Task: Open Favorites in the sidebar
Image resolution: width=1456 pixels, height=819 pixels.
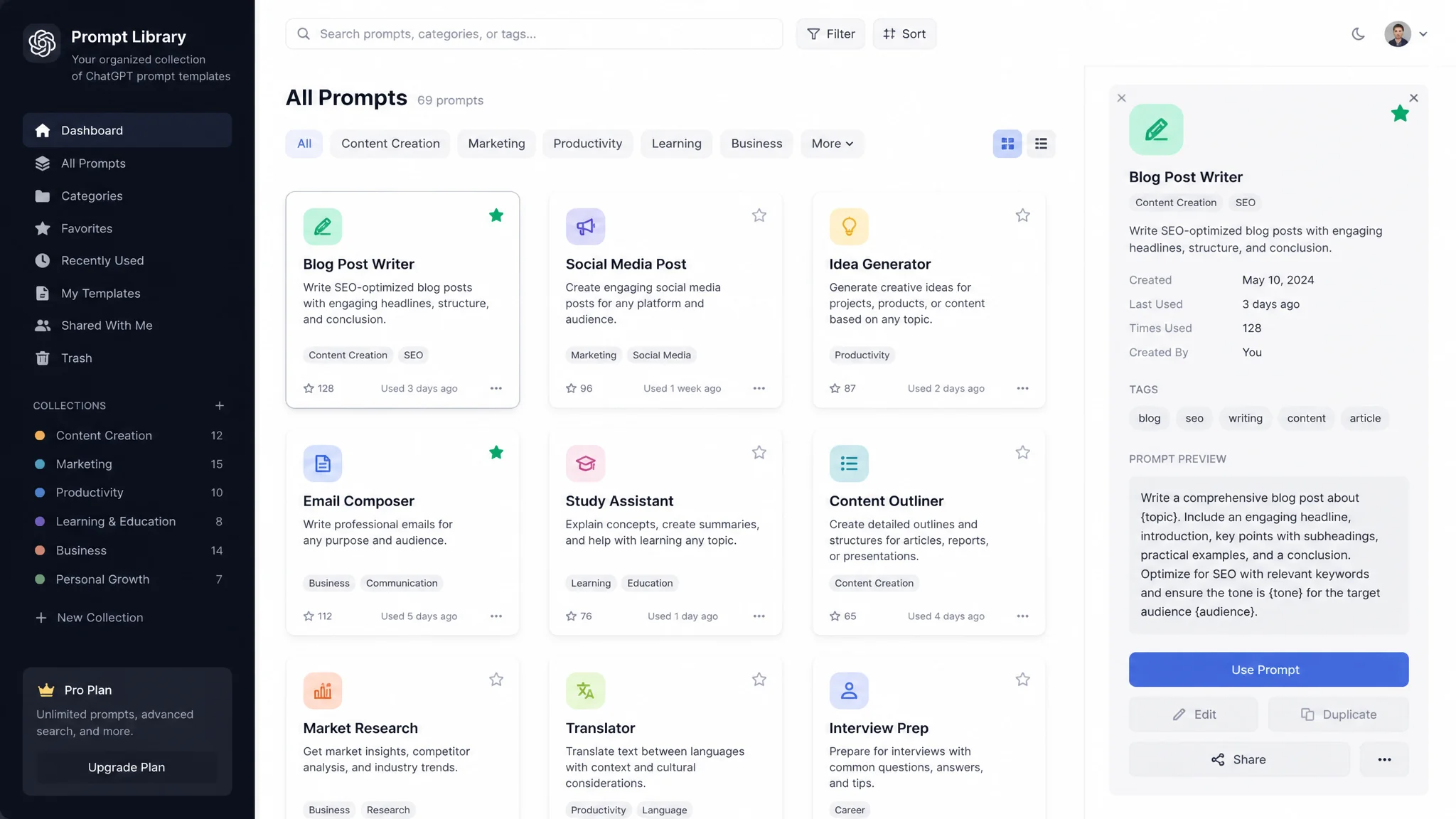Action: click(x=127, y=228)
